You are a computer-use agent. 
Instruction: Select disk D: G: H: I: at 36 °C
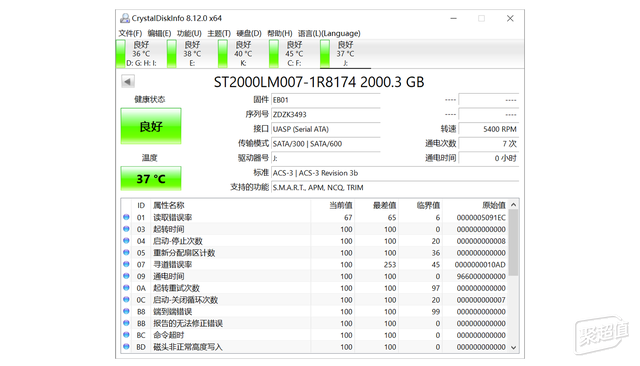138,53
